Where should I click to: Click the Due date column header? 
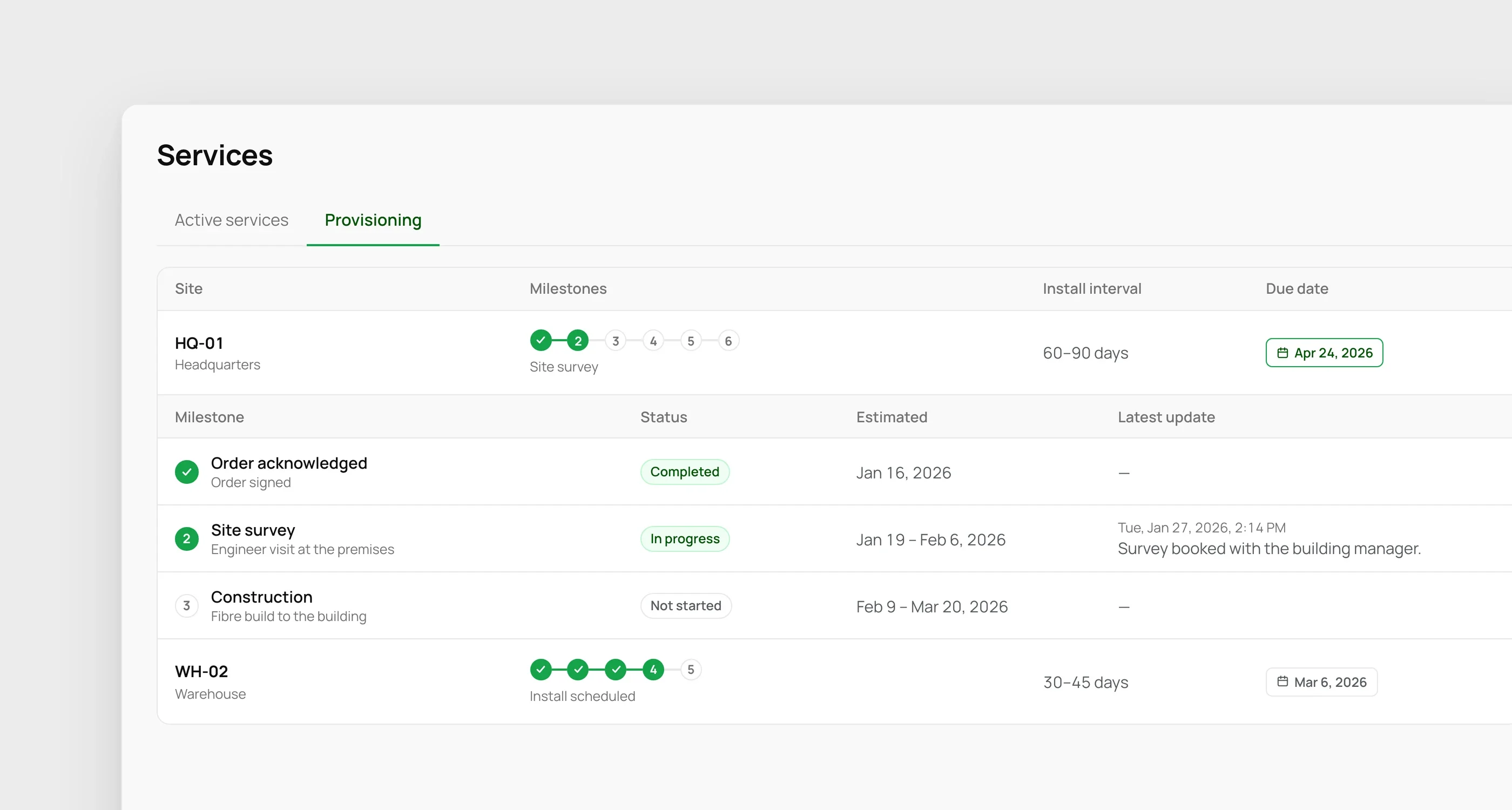pyautogui.click(x=1297, y=289)
